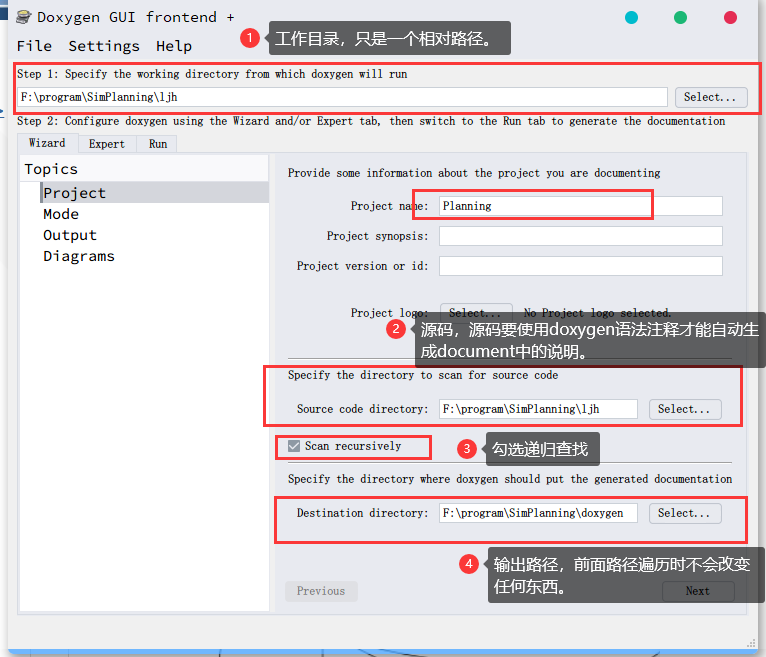Switch to the Expert tab
This screenshot has width=766, height=657.
[107, 144]
